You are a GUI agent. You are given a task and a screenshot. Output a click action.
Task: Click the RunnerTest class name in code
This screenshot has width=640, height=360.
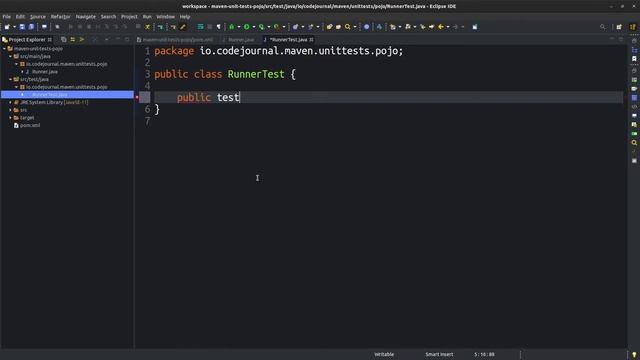point(256,74)
